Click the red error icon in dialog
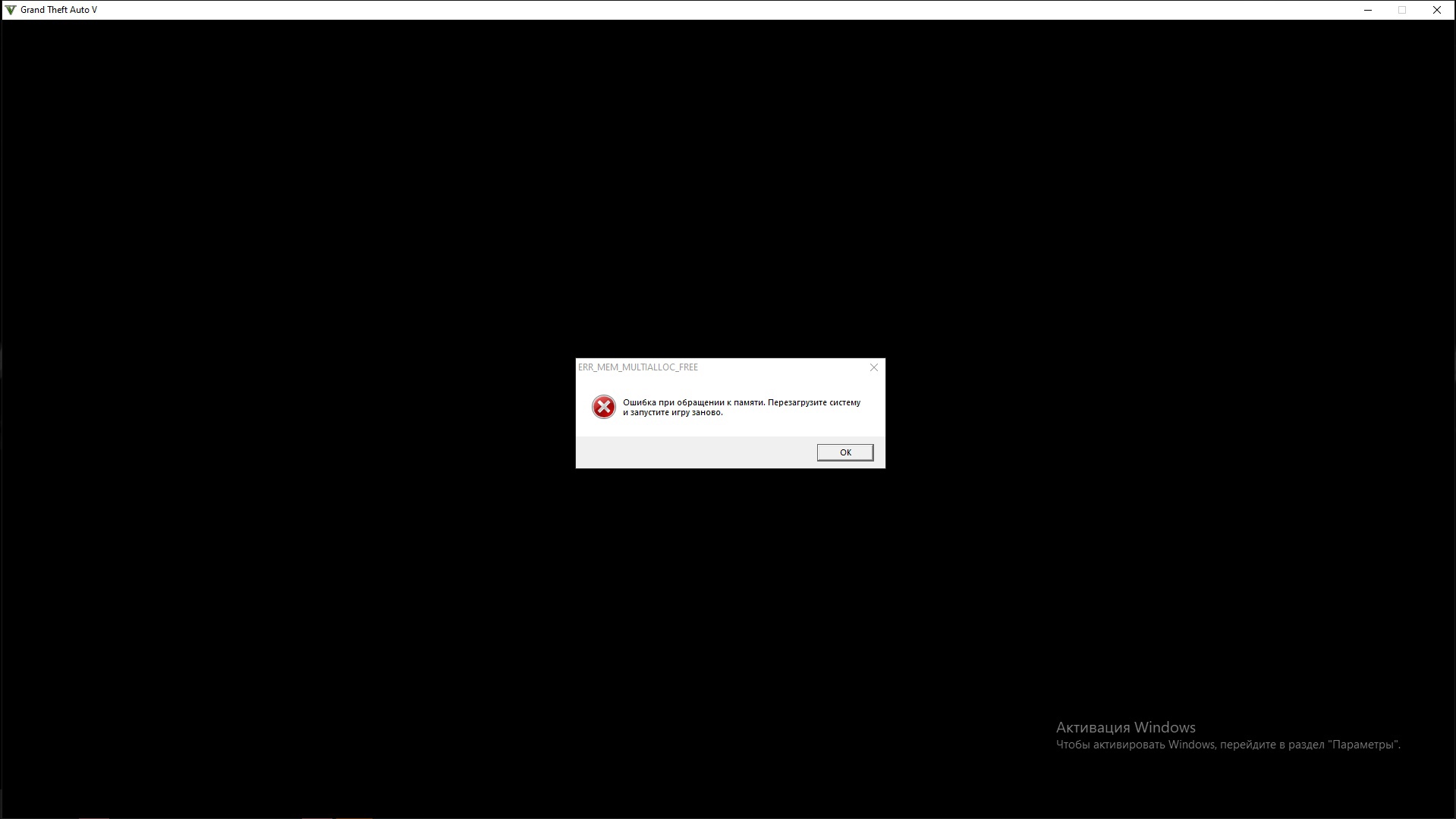This screenshot has width=1456, height=819. 604,407
